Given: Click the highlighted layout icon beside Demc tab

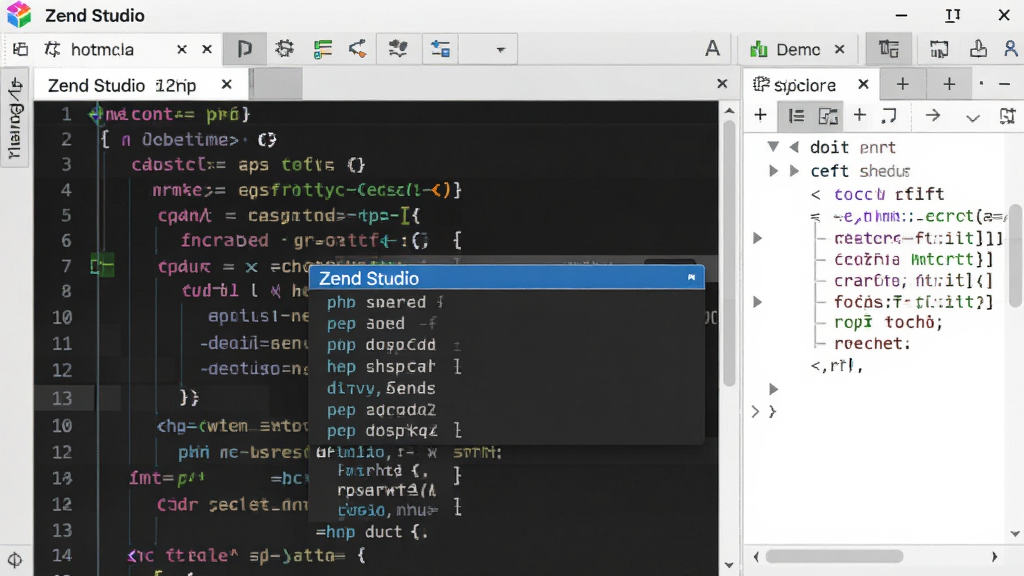Looking at the screenshot, I should 888,49.
